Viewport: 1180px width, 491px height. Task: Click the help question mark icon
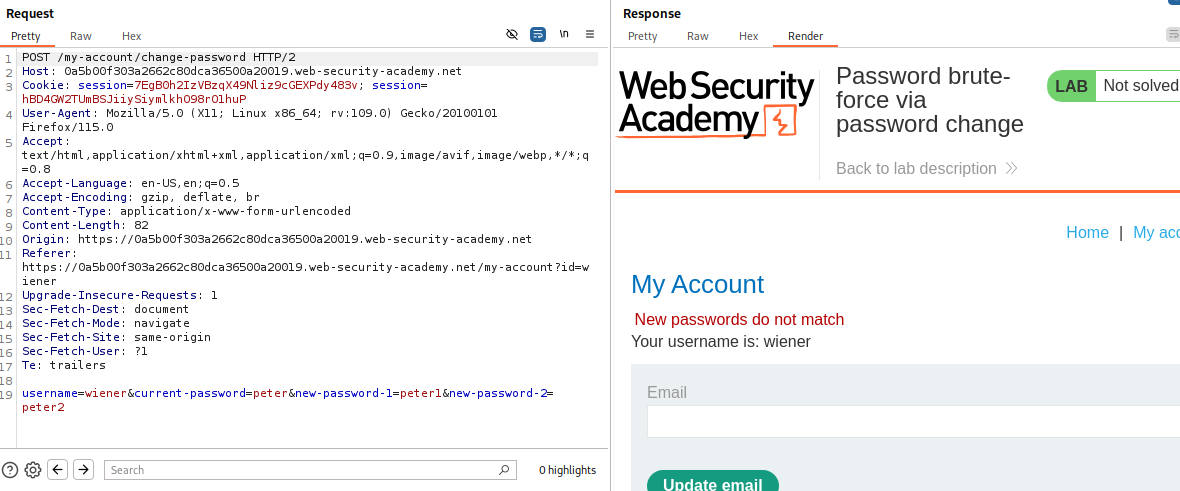[10, 470]
